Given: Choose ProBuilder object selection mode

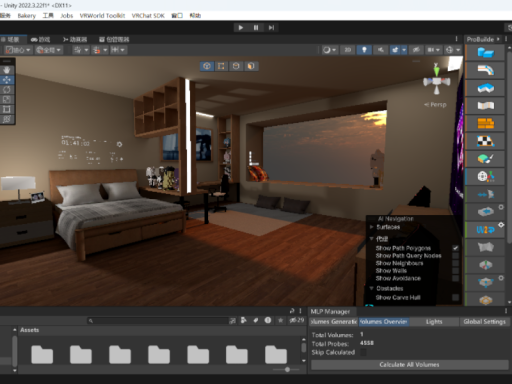Looking at the screenshot, I should click(207, 66).
